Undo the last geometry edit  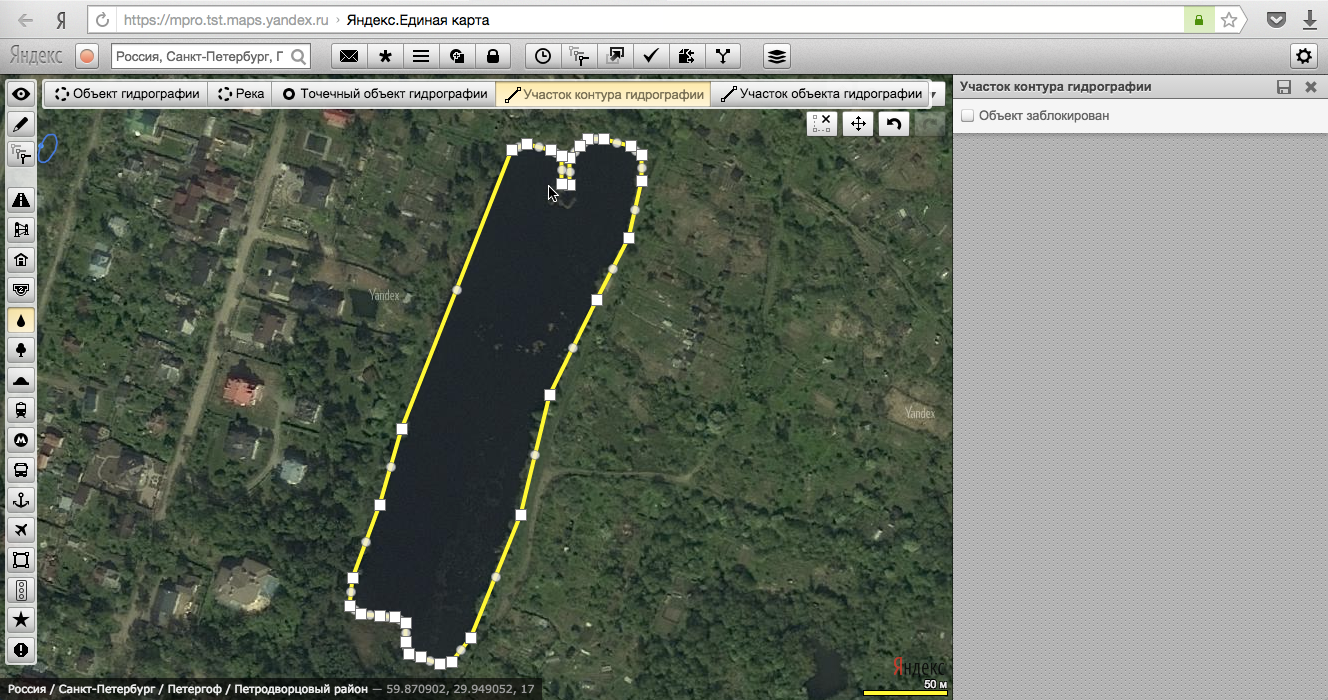[894, 124]
